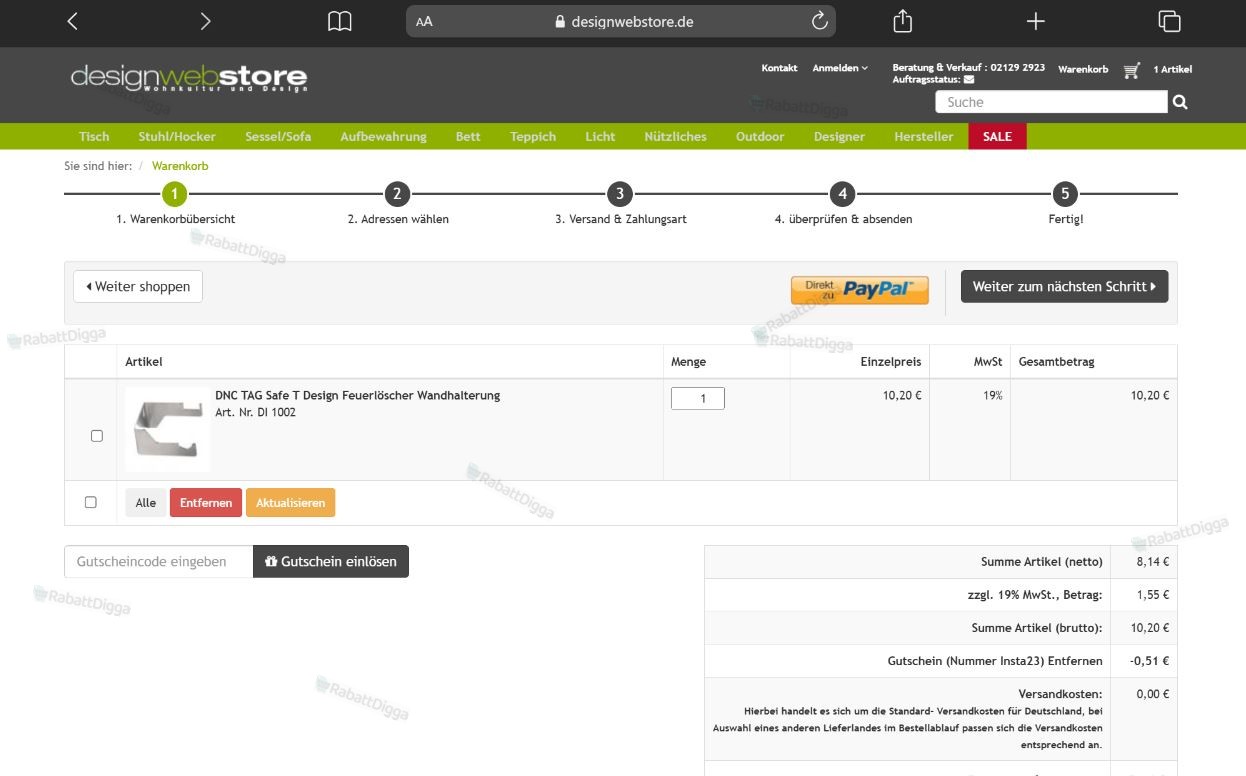
Task: Open the Sessel/Sofa category menu
Action: (278, 136)
